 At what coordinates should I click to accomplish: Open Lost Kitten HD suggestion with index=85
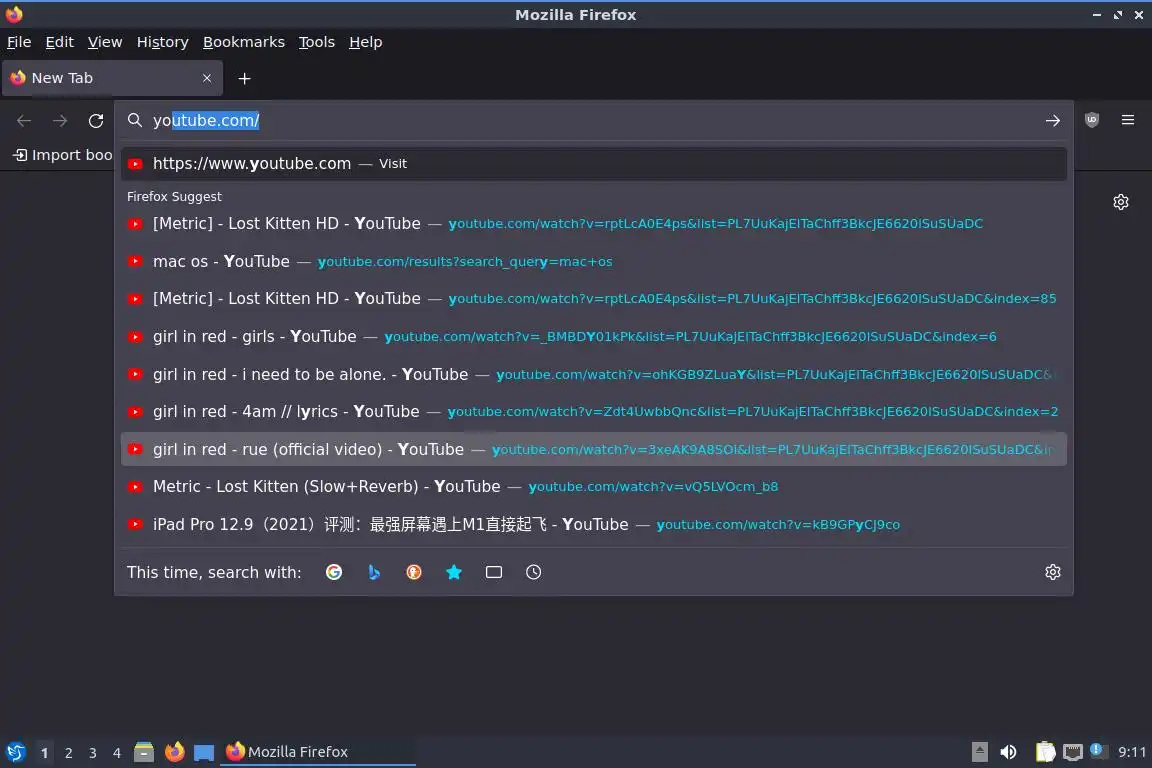click(x=594, y=298)
